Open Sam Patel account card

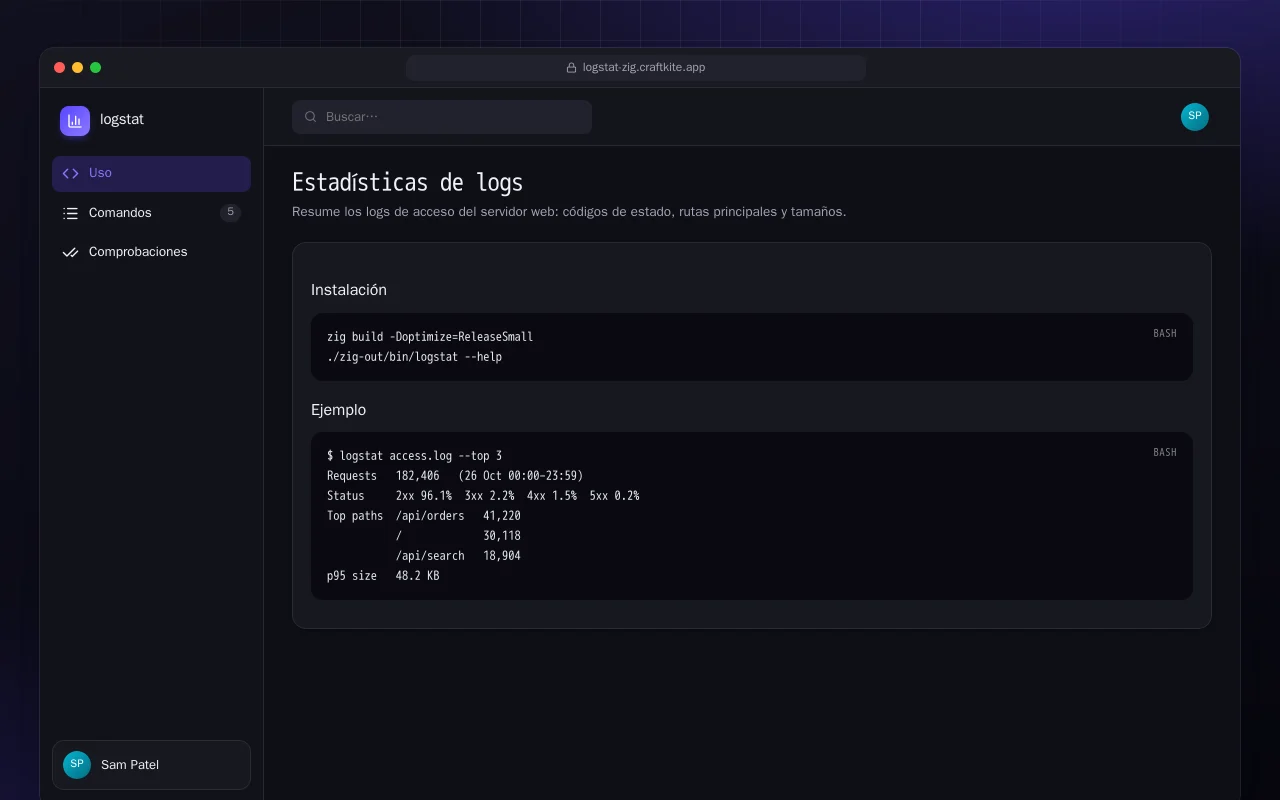point(151,765)
